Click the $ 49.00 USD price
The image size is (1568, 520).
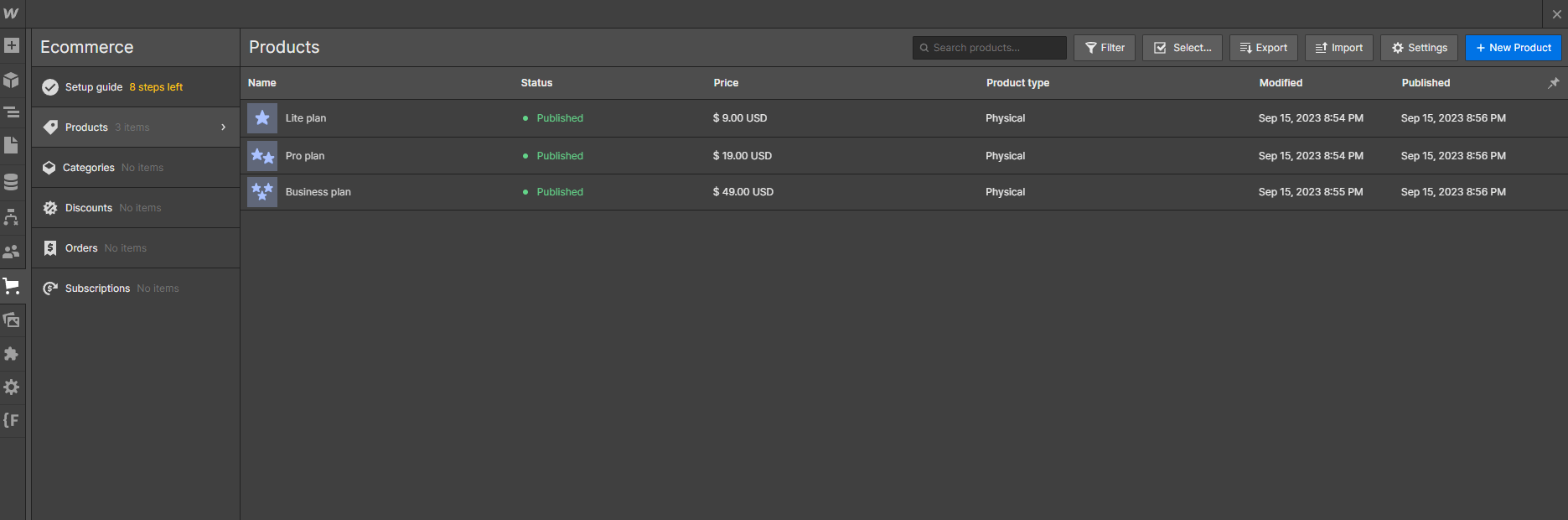743,192
